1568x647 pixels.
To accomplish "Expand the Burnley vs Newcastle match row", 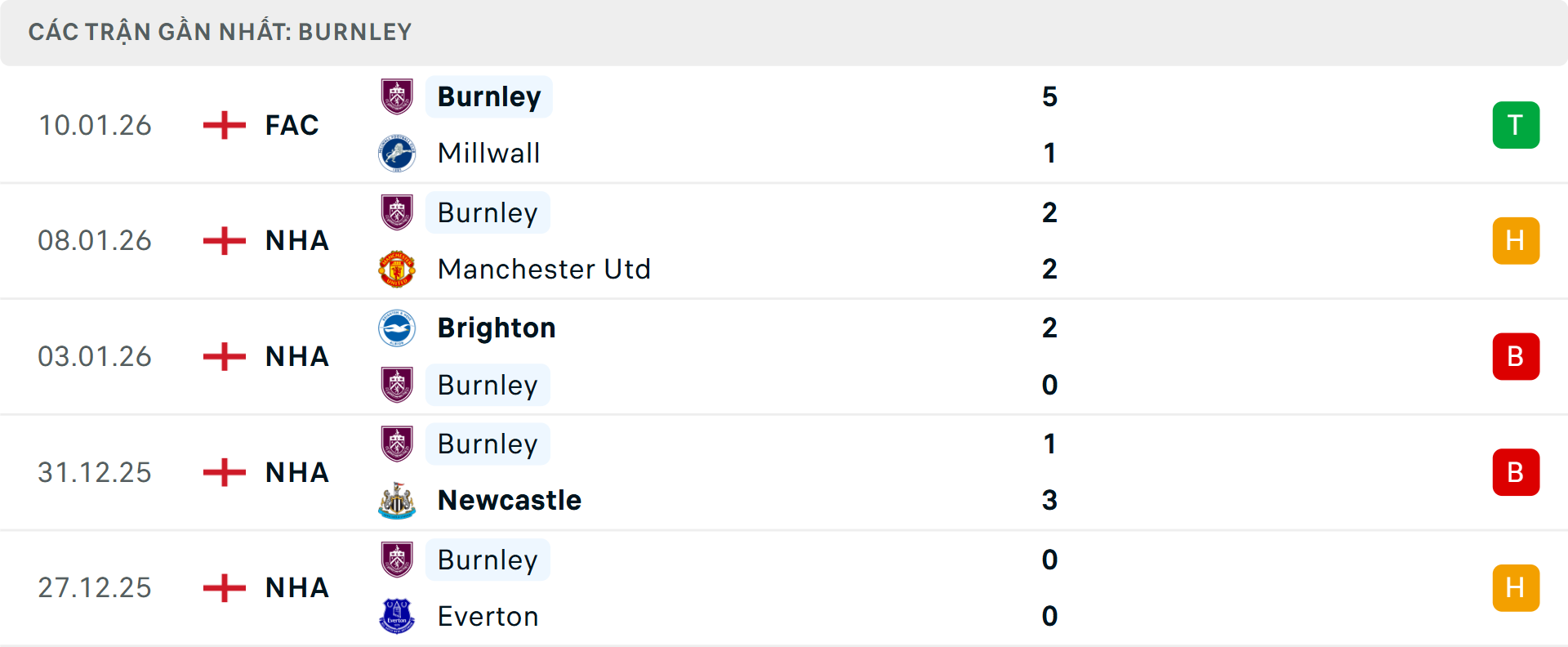I will point(784,472).
